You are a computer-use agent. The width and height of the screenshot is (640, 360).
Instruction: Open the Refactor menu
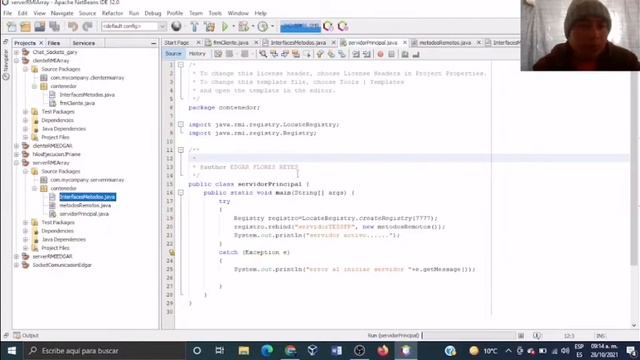click(112, 13)
